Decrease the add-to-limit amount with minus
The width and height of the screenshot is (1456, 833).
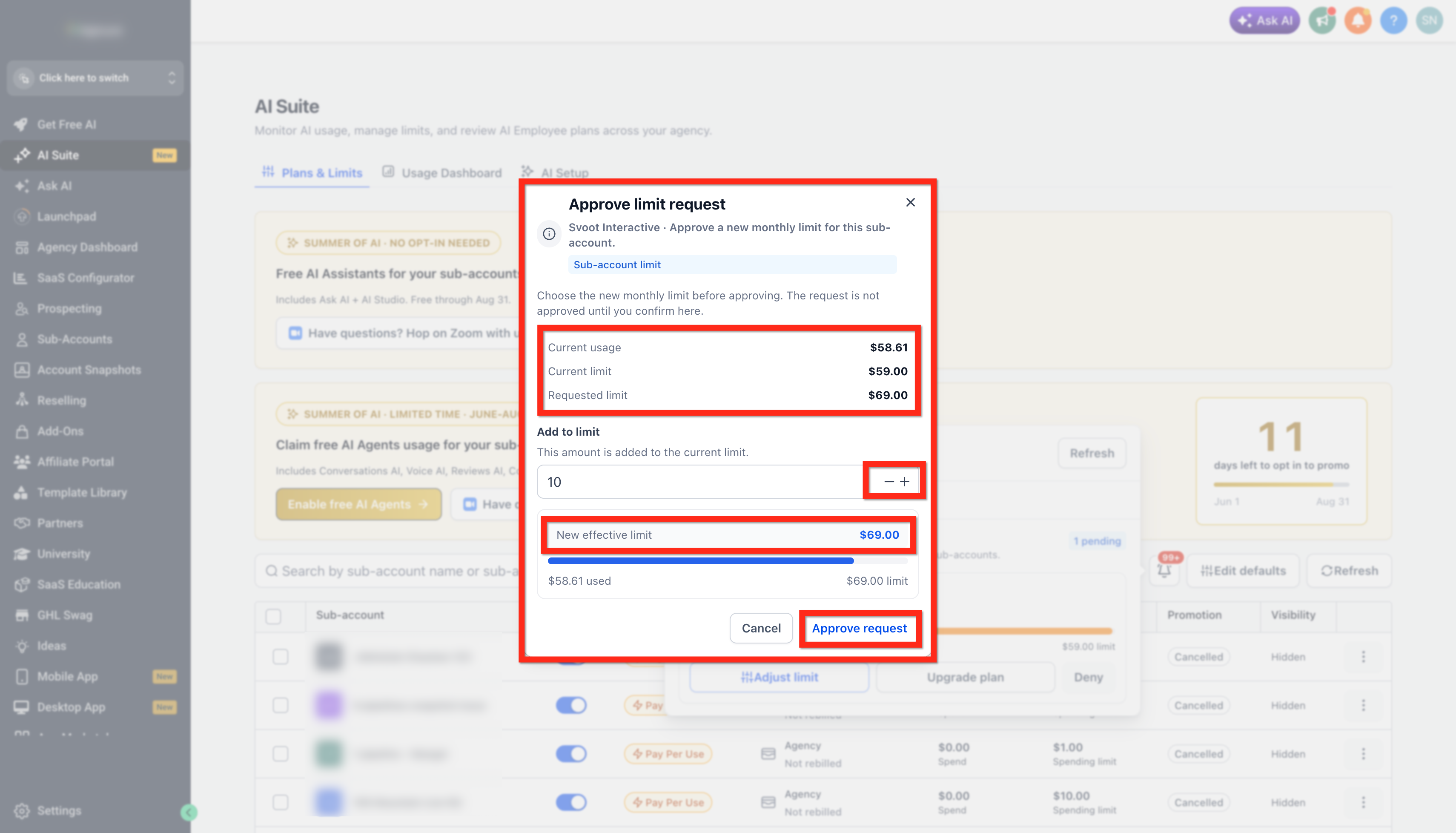(x=889, y=482)
